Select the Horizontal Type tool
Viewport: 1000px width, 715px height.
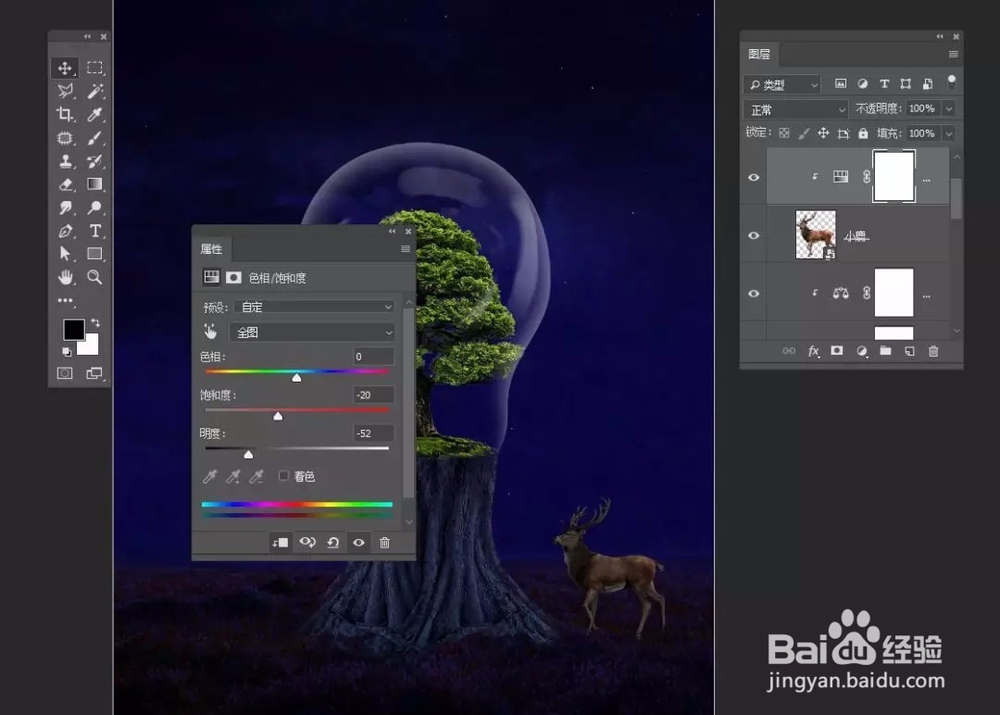[95, 231]
